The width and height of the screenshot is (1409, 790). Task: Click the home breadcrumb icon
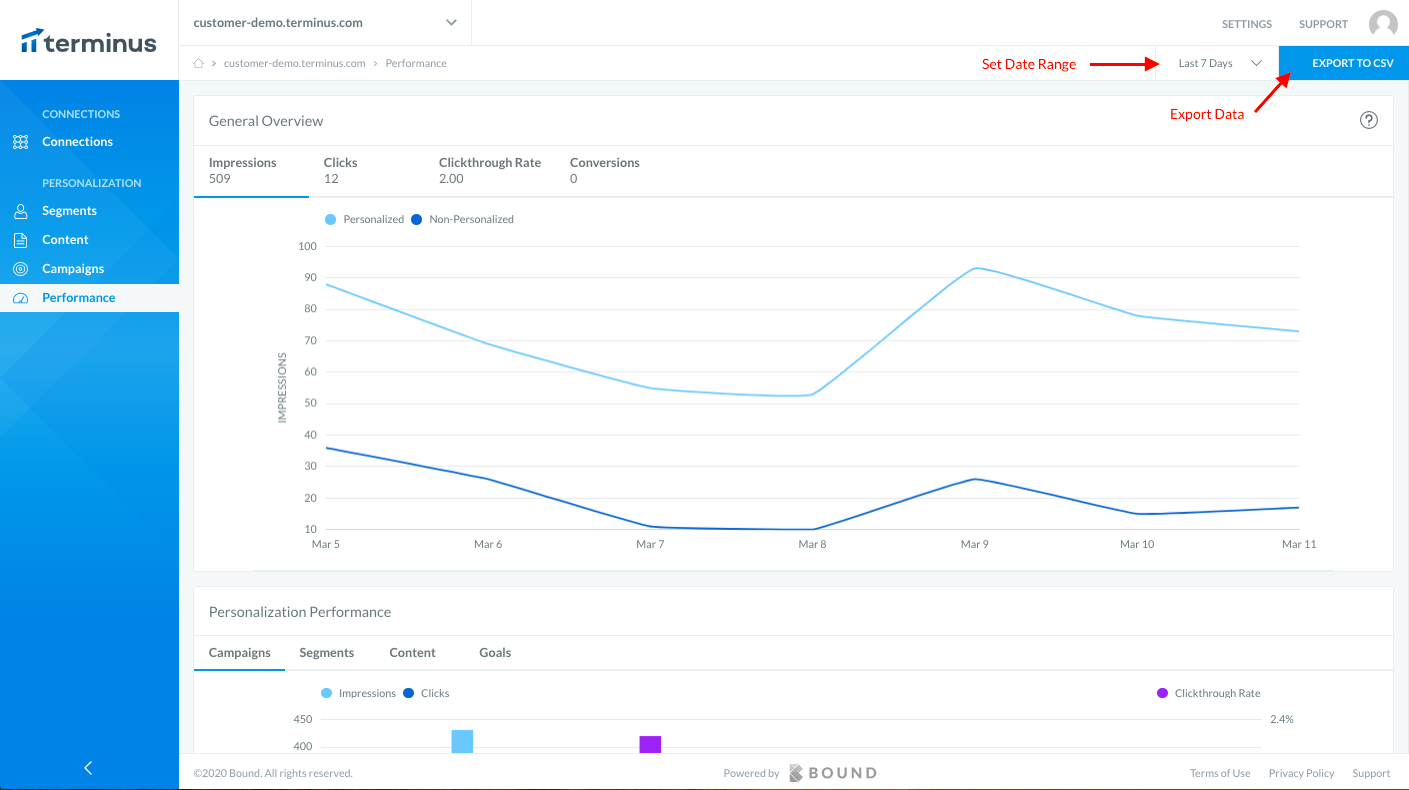[198, 63]
